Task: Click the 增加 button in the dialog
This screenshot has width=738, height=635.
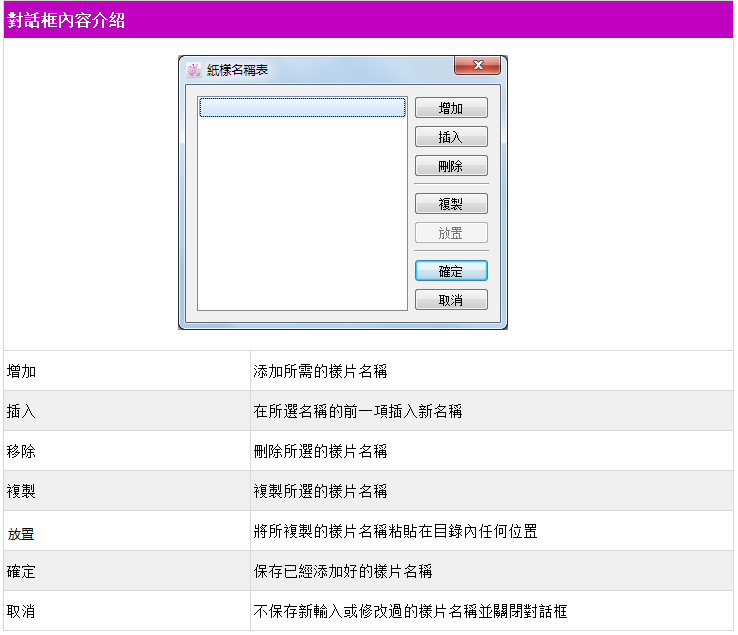Action: (451, 108)
